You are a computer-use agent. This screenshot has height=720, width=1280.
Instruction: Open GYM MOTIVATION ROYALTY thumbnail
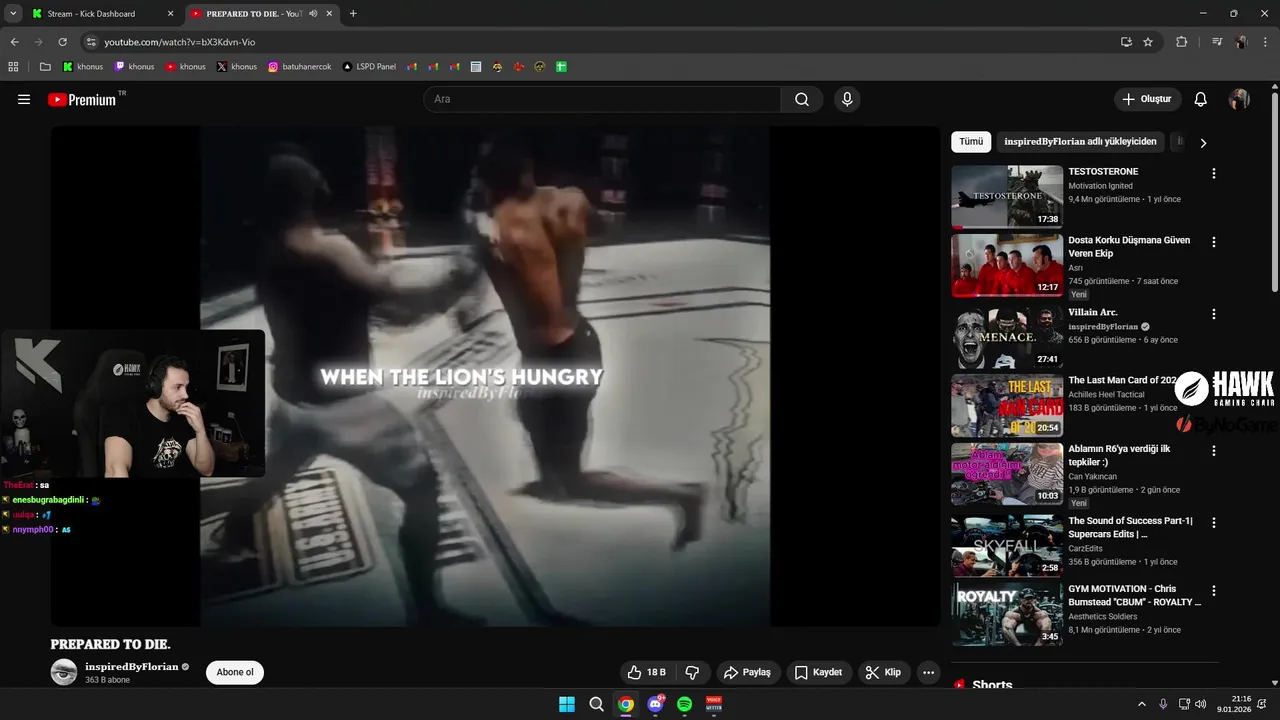pos(1007,614)
